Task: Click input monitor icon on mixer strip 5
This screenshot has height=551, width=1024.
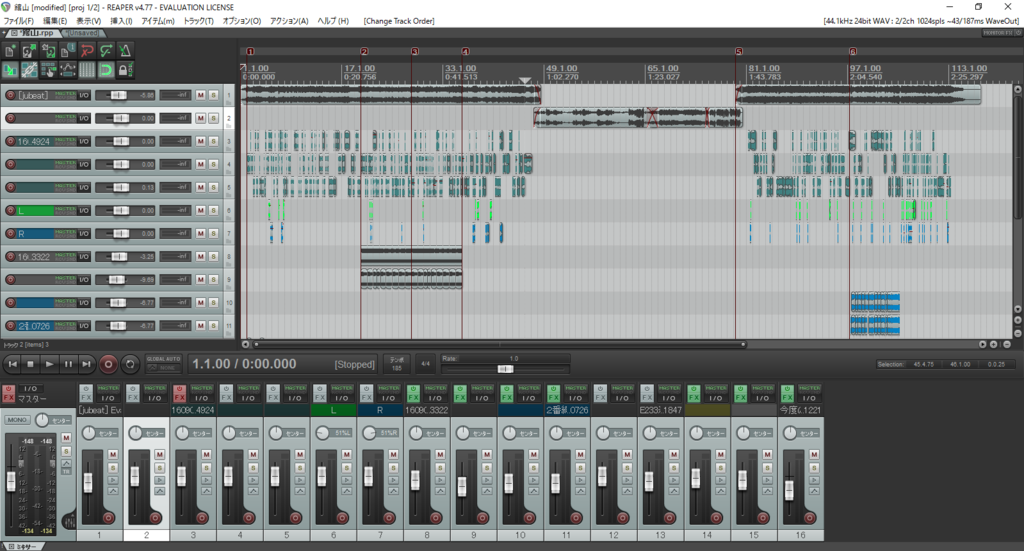Action: 300,480
